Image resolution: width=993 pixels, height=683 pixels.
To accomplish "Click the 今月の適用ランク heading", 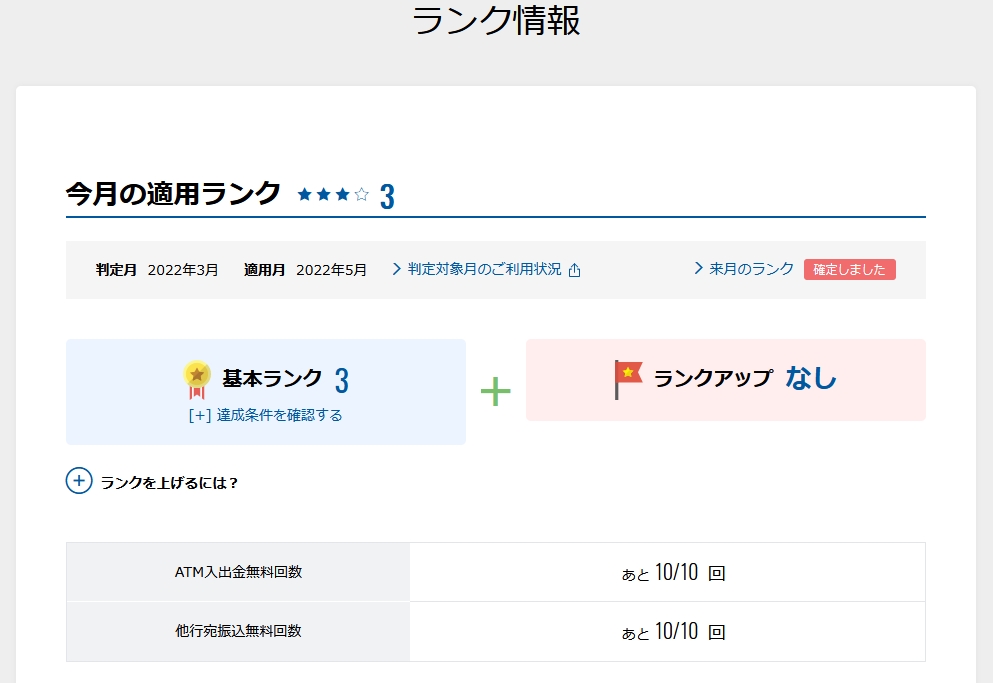I will tap(173, 194).
